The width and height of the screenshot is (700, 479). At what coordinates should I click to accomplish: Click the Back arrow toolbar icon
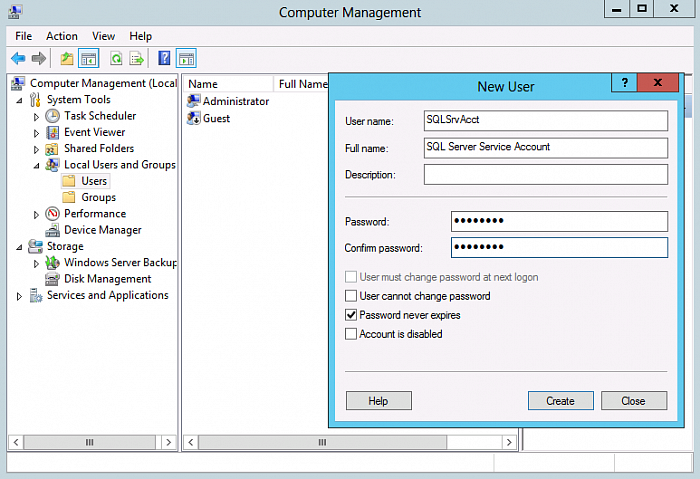point(18,58)
